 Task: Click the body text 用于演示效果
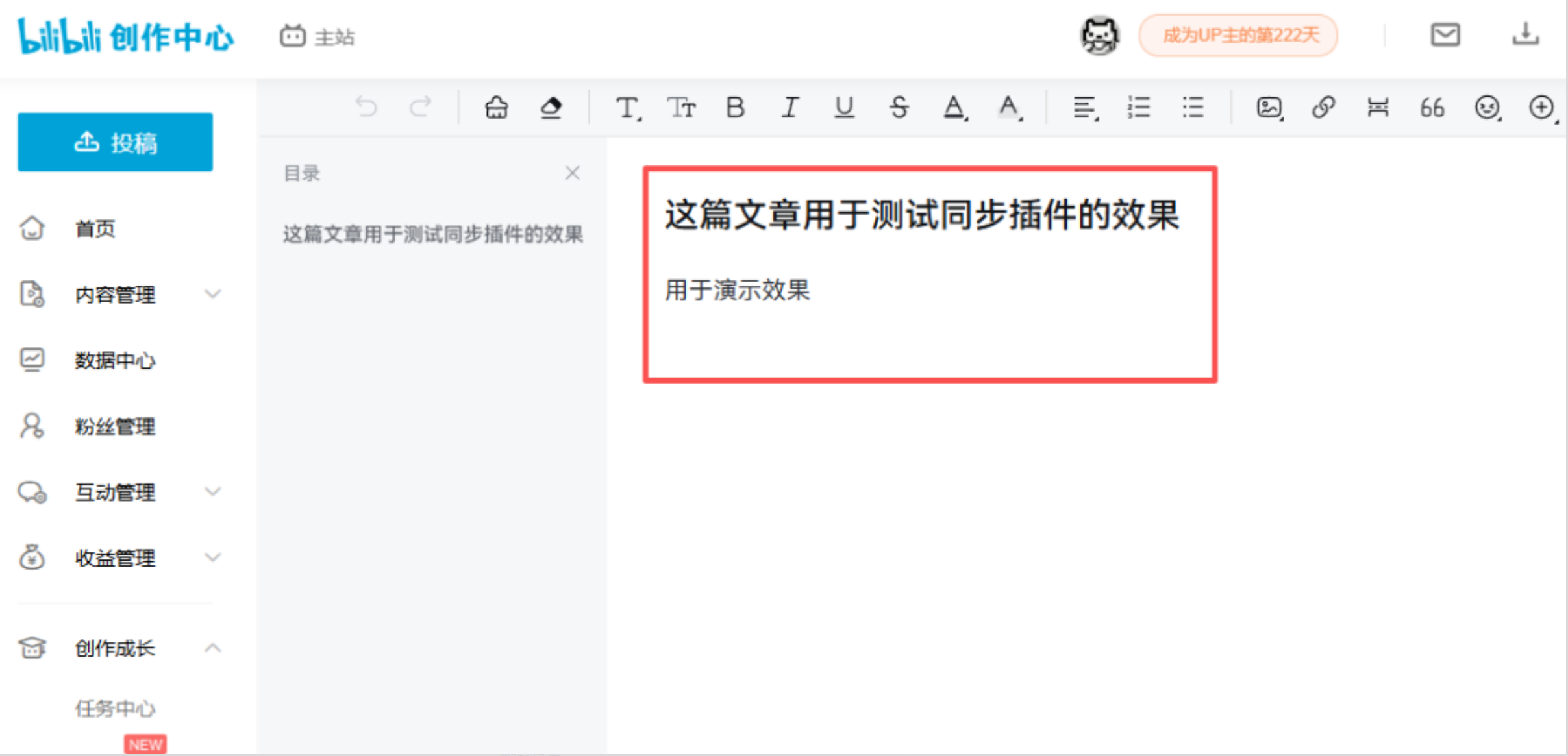pos(738,290)
